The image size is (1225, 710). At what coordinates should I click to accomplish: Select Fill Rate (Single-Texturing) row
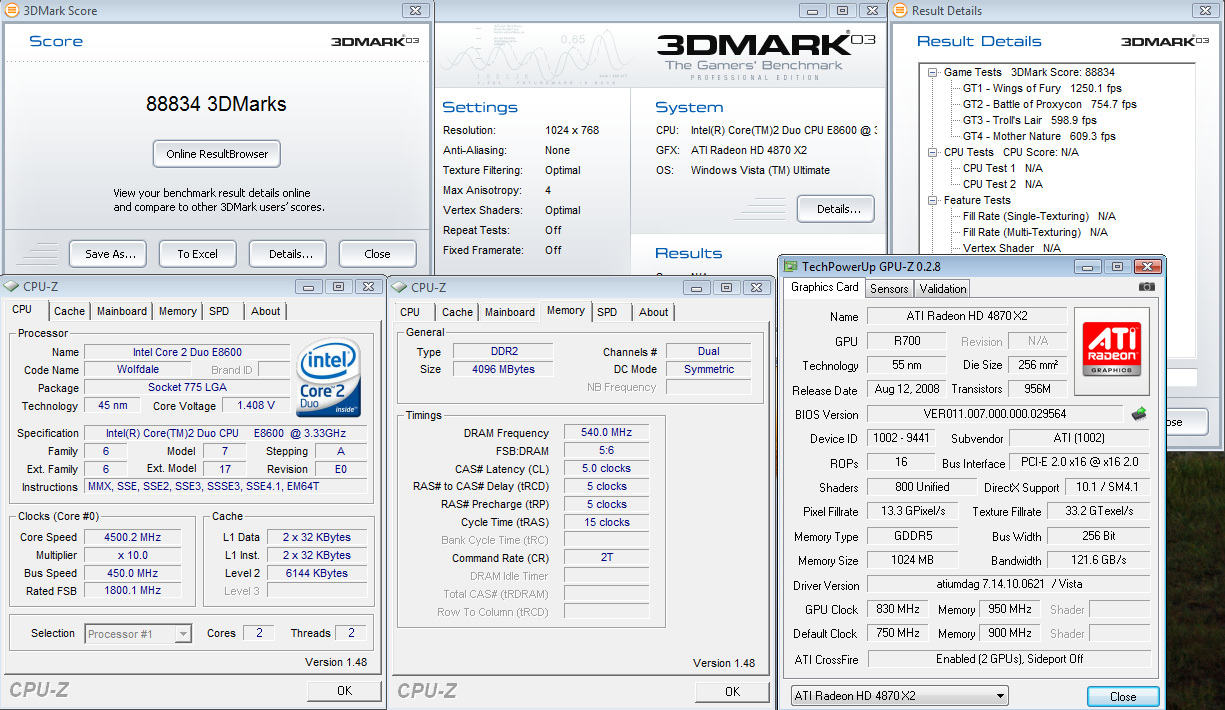tap(1039, 216)
